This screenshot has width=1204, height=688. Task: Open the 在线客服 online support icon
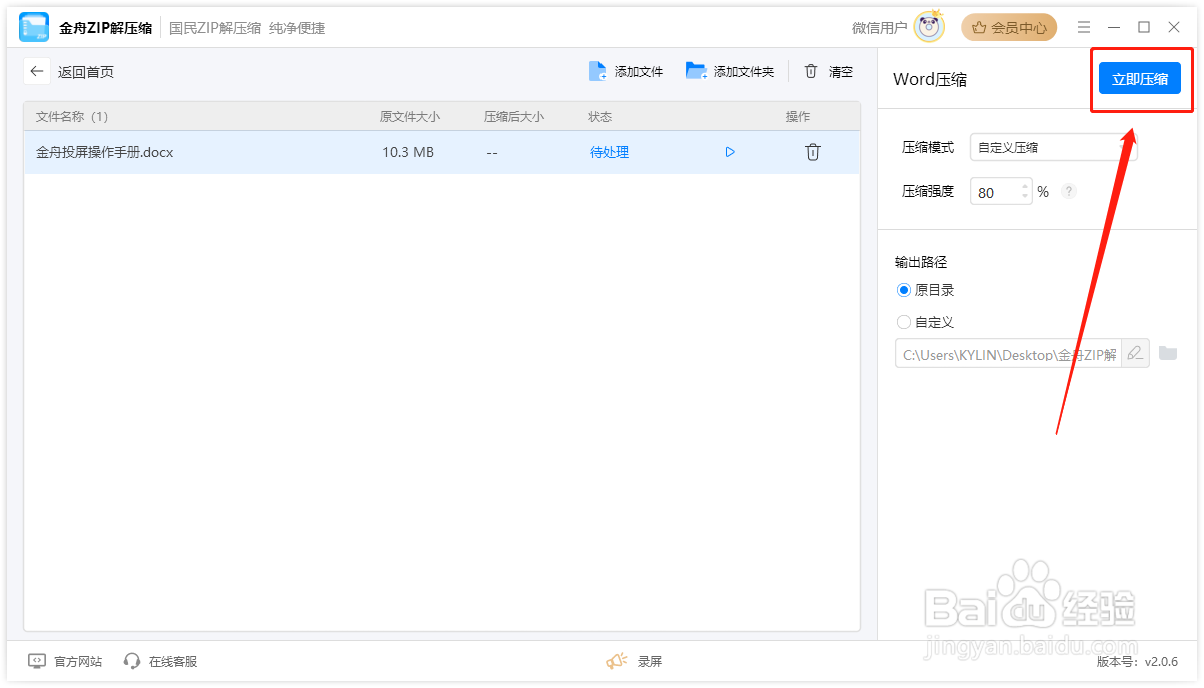(x=131, y=661)
